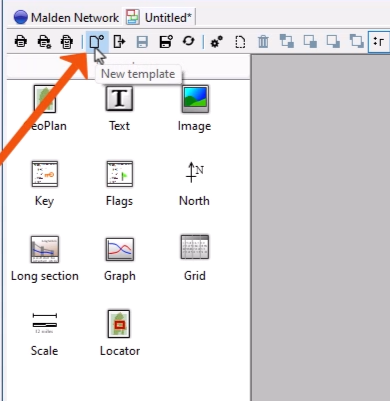Viewport: 390px width, 401px height.
Task: Click the greyed-out Save disk icon
Action: click(x=142, y=42)
